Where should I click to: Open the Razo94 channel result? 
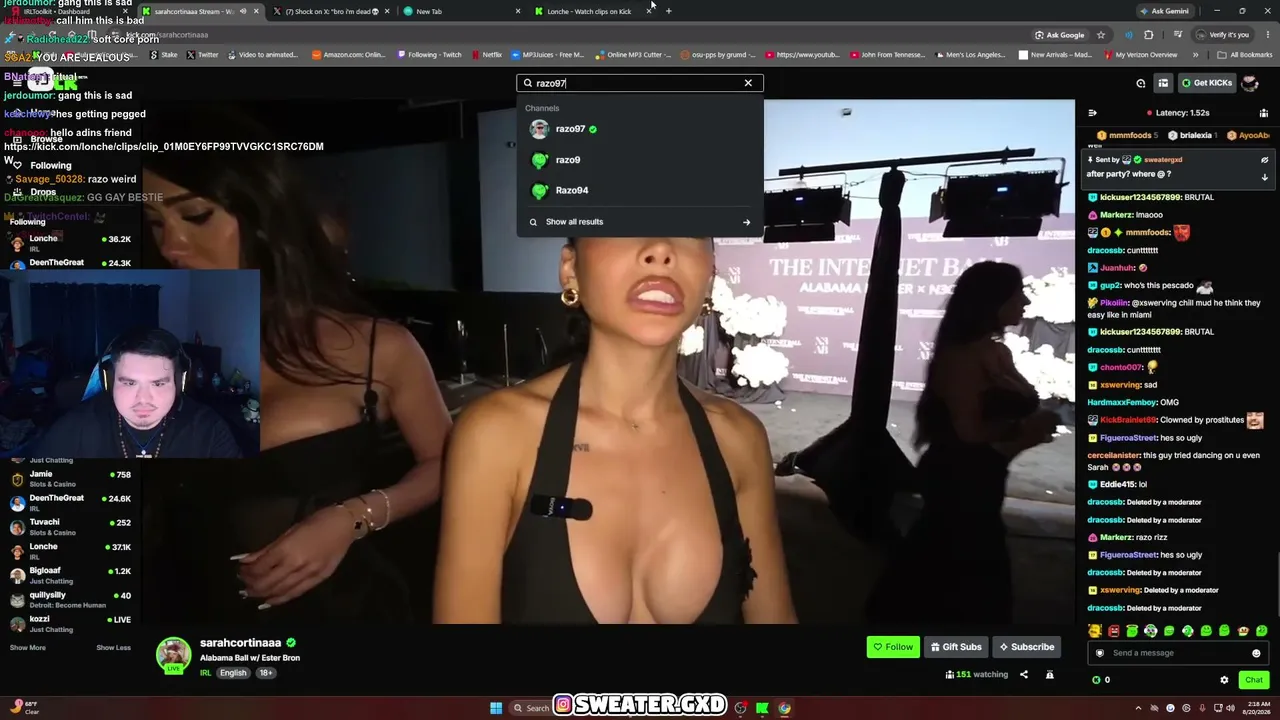click(x=640, y=190)
